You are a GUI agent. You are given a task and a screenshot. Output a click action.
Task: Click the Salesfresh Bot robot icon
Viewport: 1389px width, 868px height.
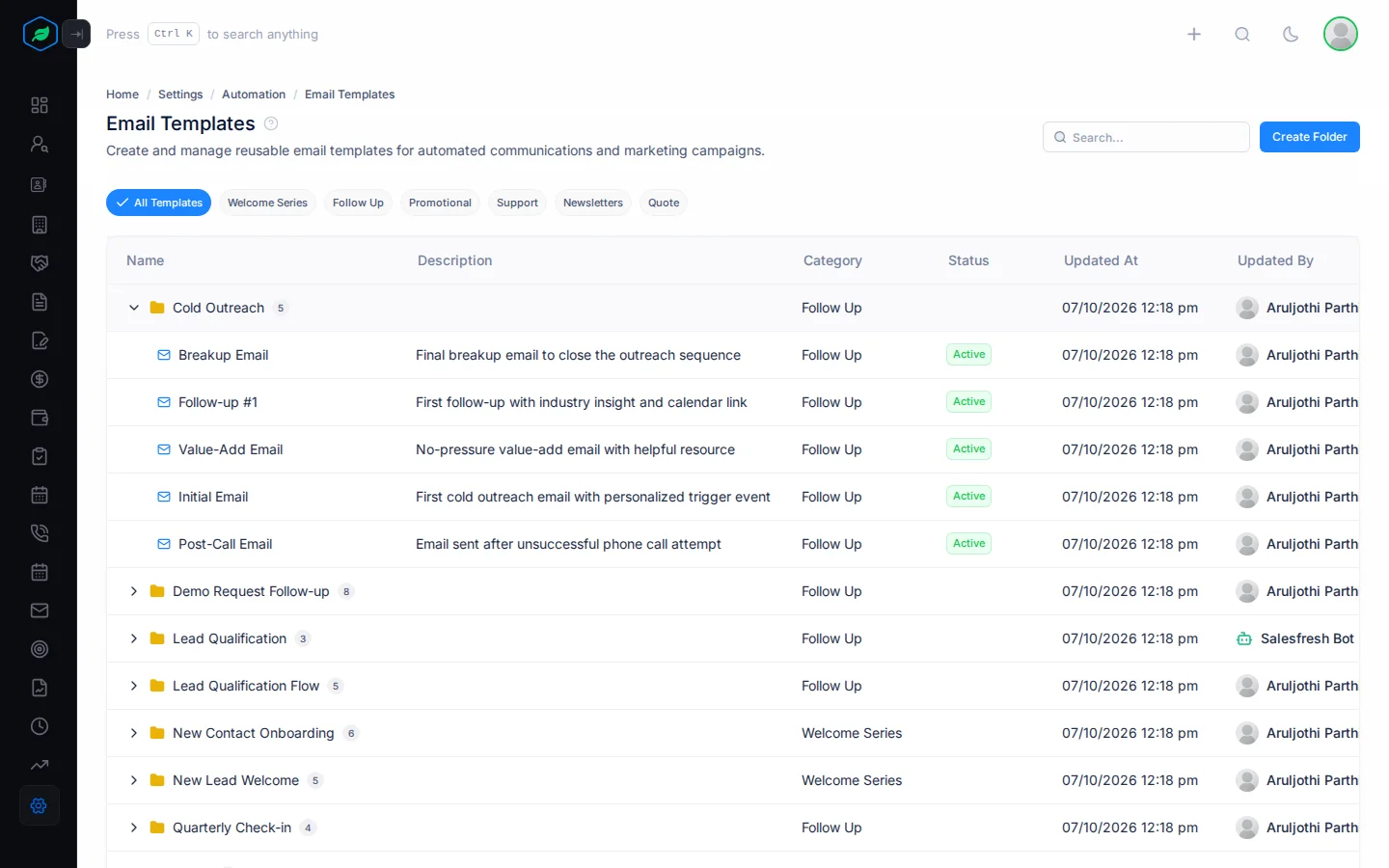tap(1244, 638)
